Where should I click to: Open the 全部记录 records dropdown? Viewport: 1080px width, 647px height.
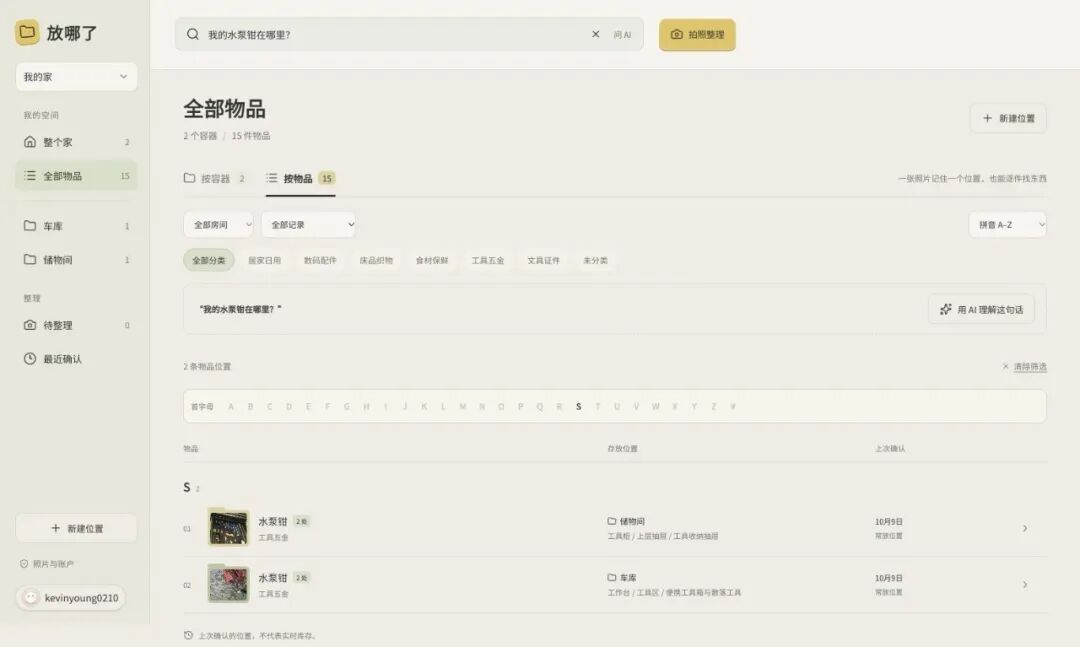pyautogui.click(x=309, y=225)
